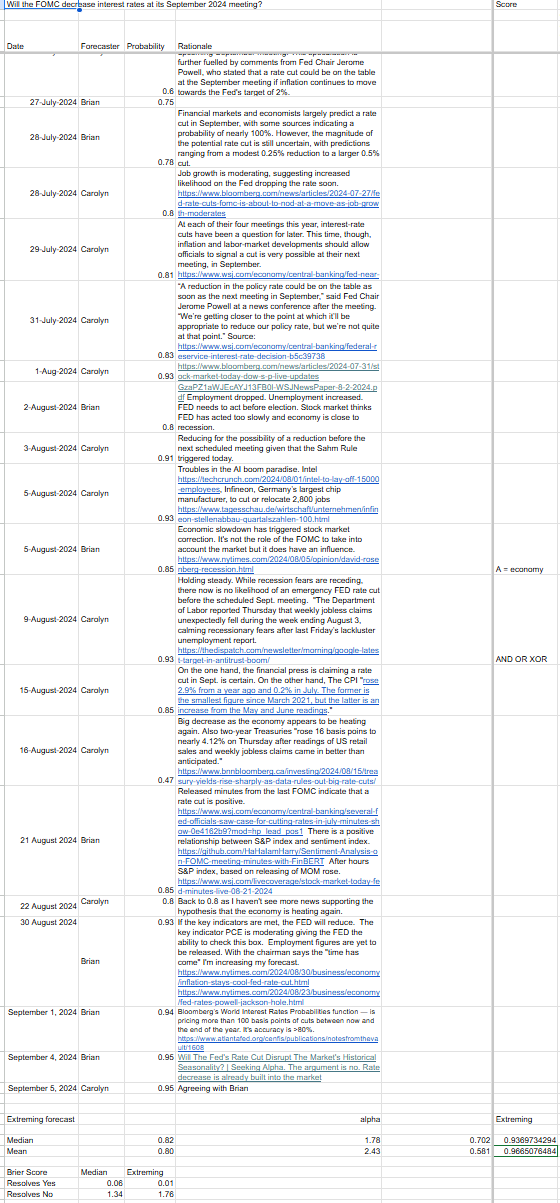
Task: Open the tagesschau.de Infineon link
Action: click(x=278, y=515)
